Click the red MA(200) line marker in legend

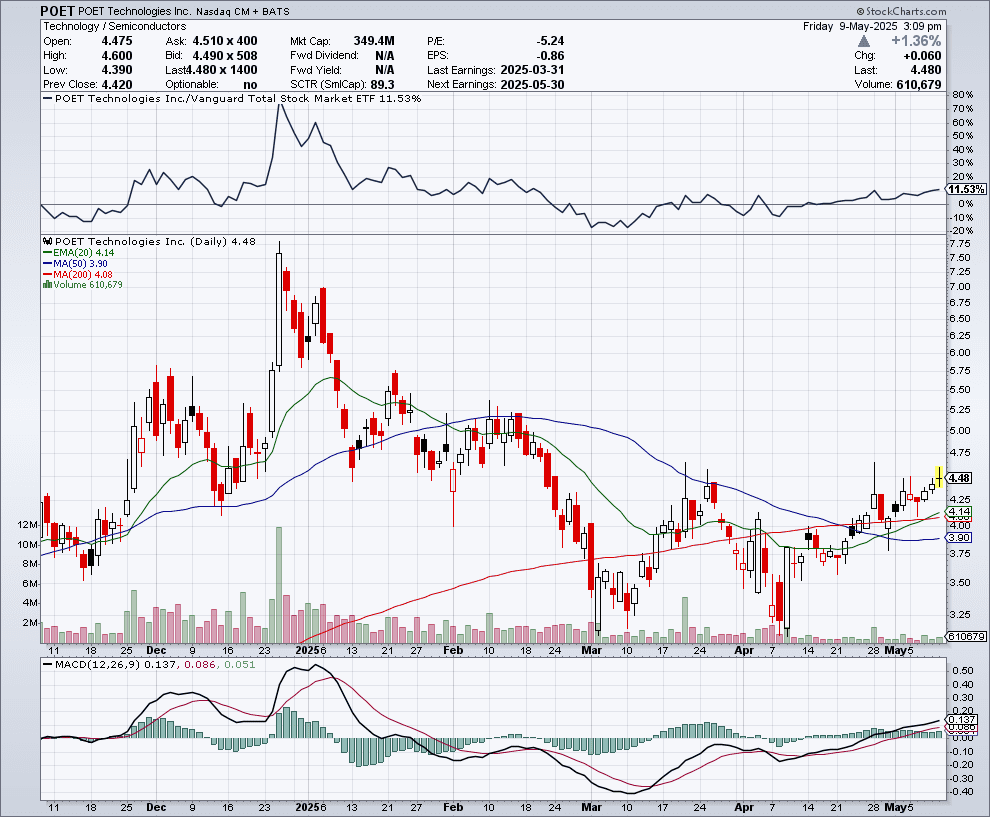point(47,275)
